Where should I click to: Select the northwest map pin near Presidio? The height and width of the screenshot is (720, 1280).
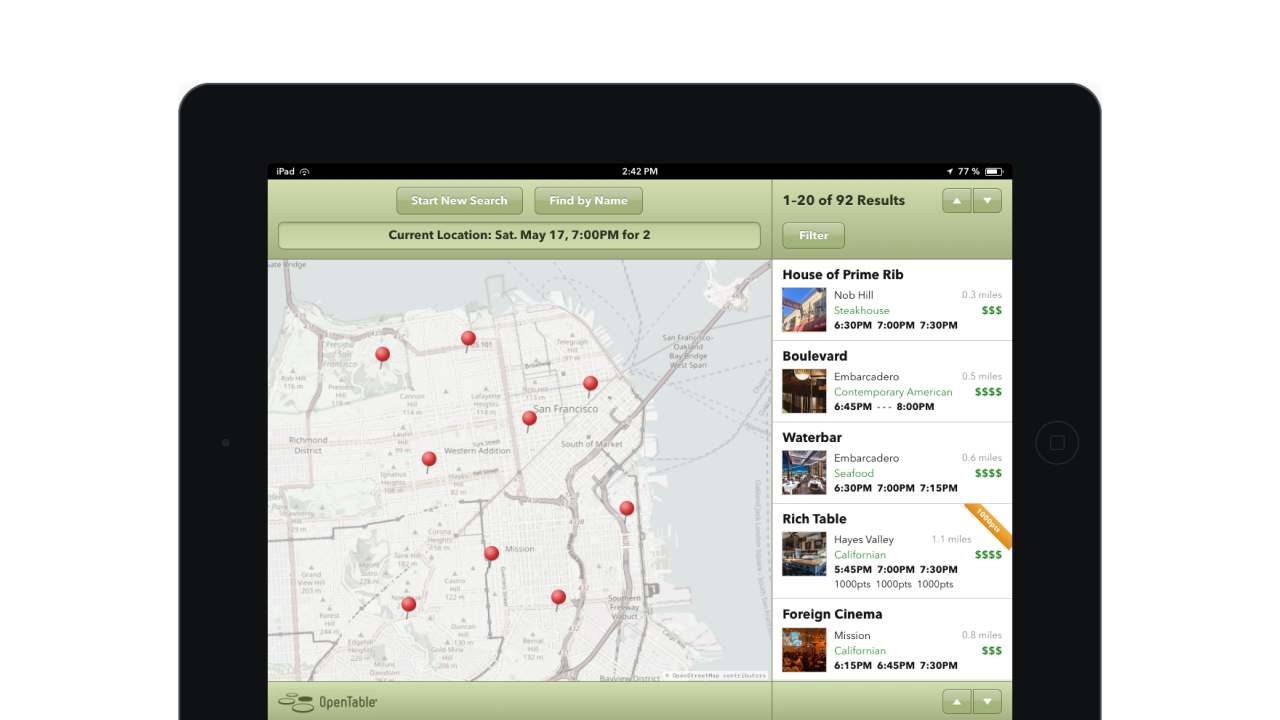coord(382,356)
